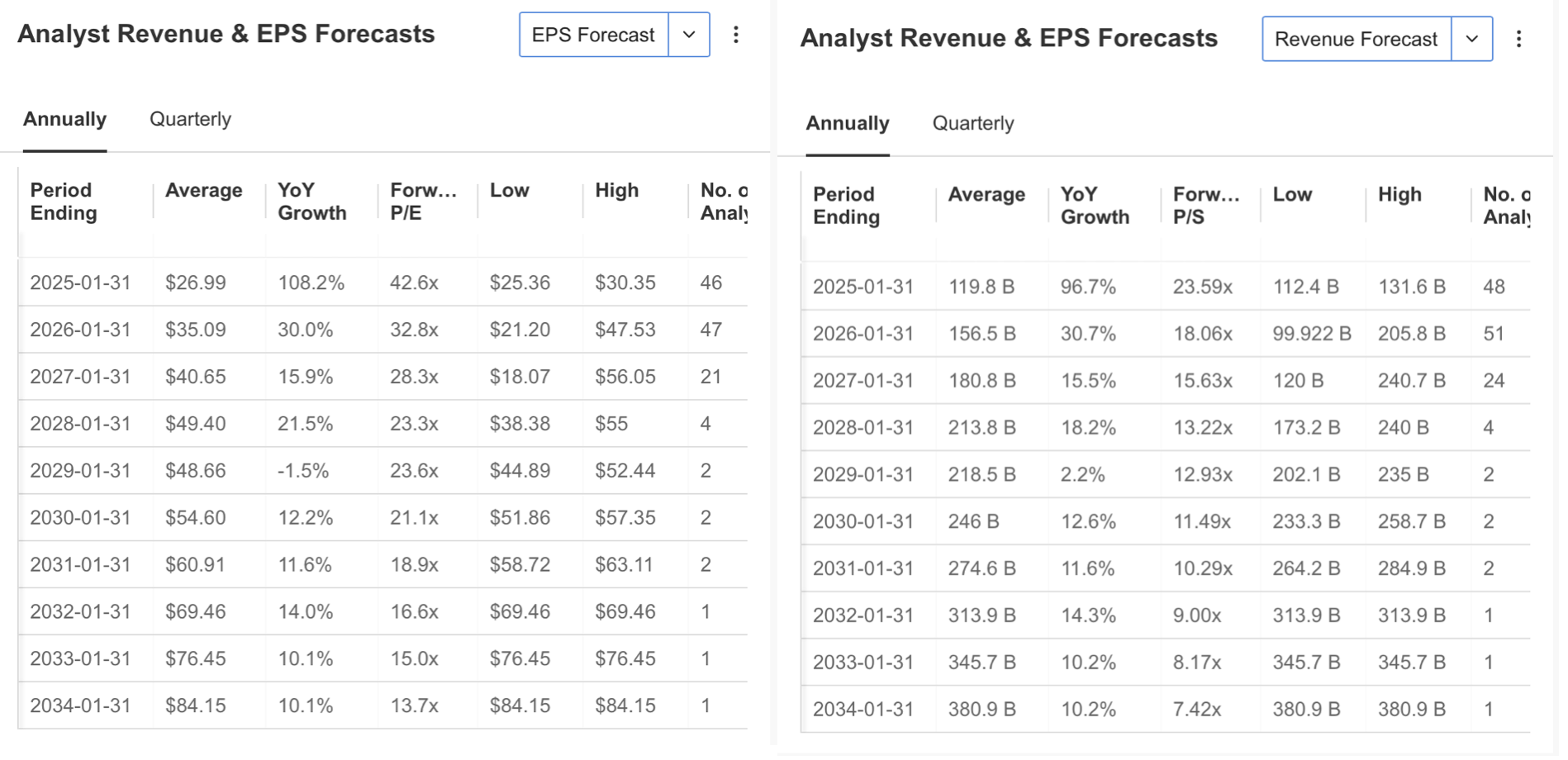Select the 15.0x forward P/E cell

click(414, 659)
